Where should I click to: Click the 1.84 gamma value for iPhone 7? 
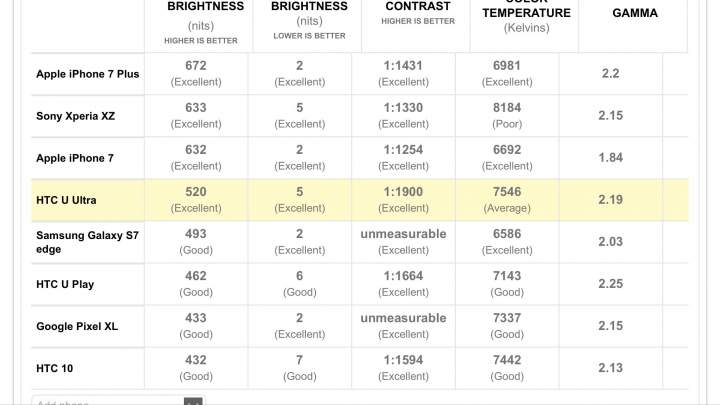click(x=610, y=158)
